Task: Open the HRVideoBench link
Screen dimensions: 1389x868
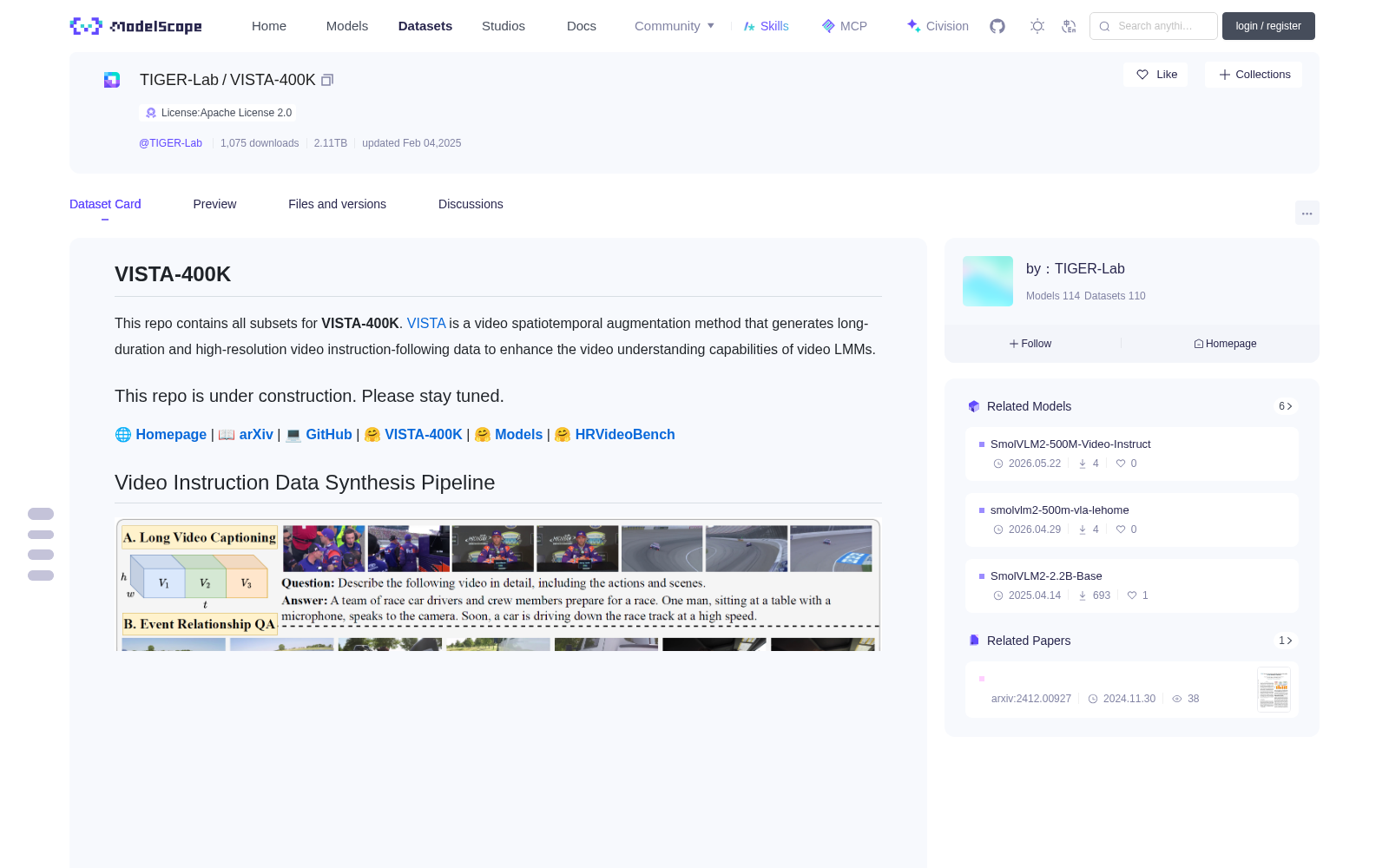Action: click(x=624, y=435)
